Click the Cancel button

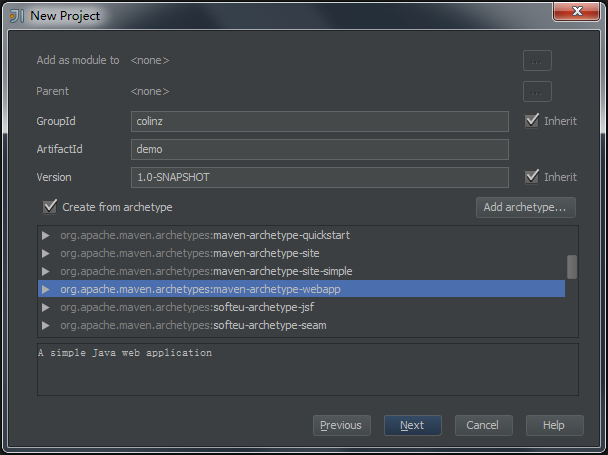(483, 425)
